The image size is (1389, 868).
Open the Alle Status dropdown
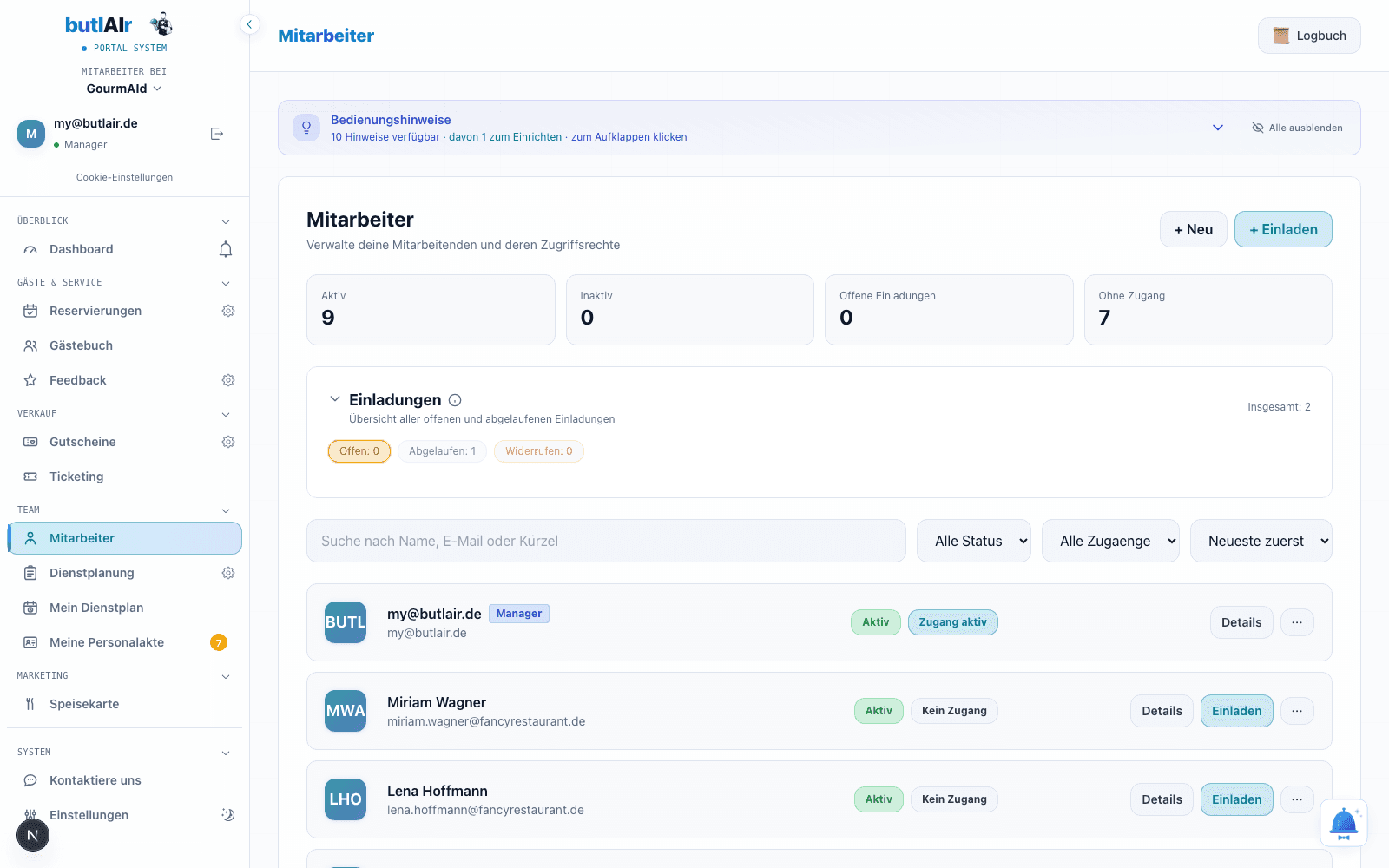[974, 541]
